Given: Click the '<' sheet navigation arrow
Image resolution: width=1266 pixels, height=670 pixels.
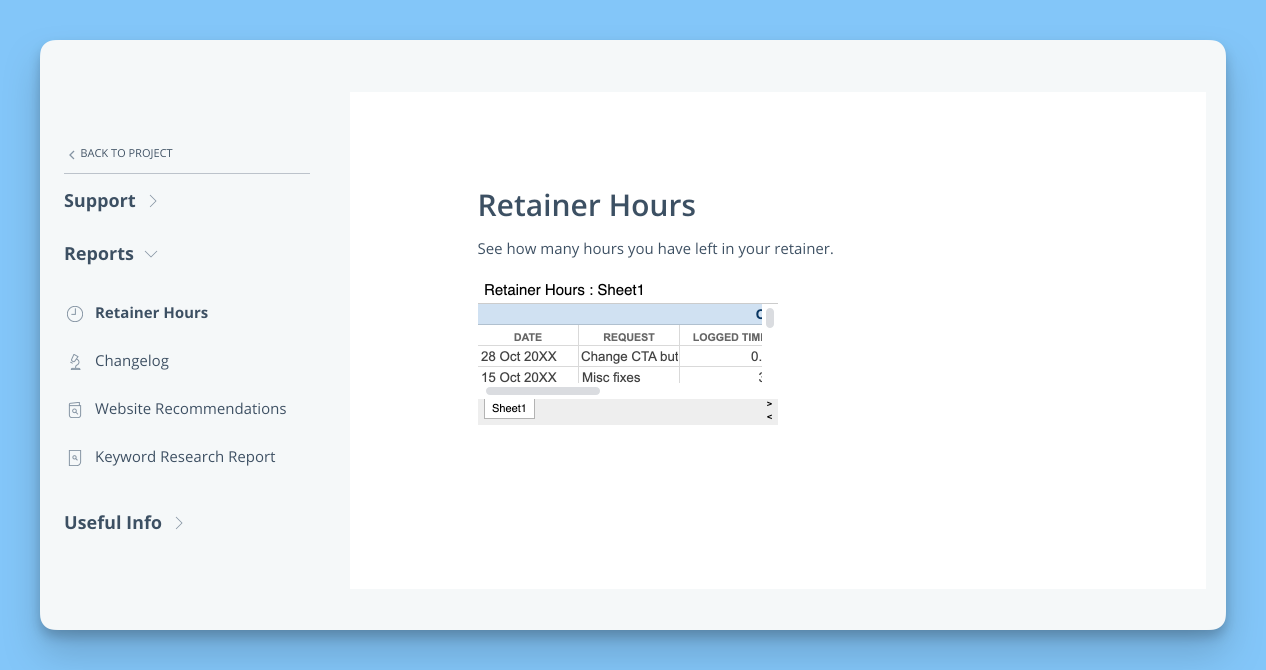Looking at the screenshot, I should (x=769, y=417).
